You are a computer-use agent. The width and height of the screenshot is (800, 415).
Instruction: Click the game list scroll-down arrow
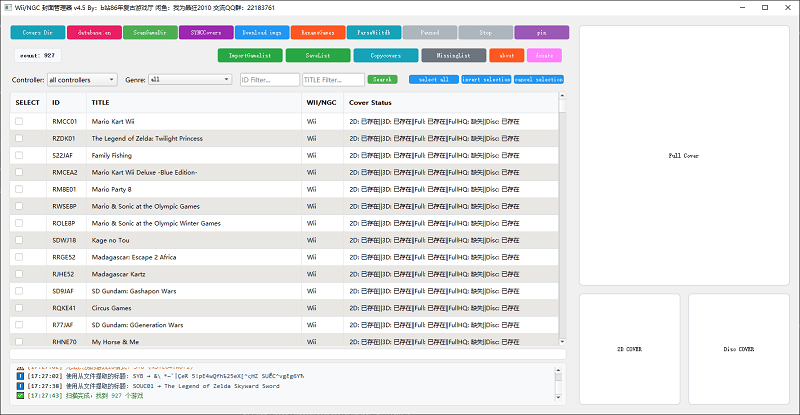tap(562, 341)
